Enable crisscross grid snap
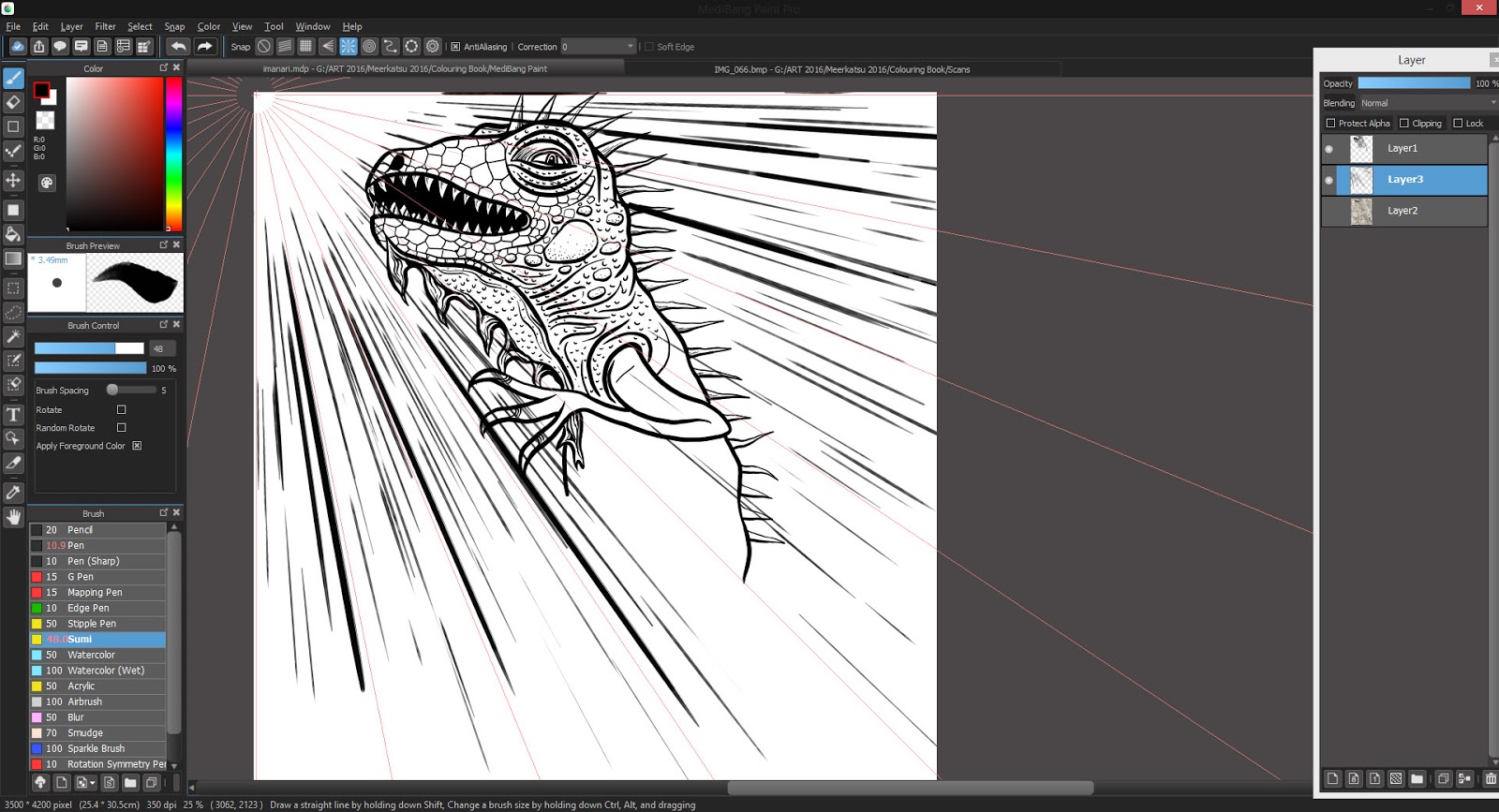Image resolution: width=1499 pixels, height=812 pixels. click(x=305, y=46)
